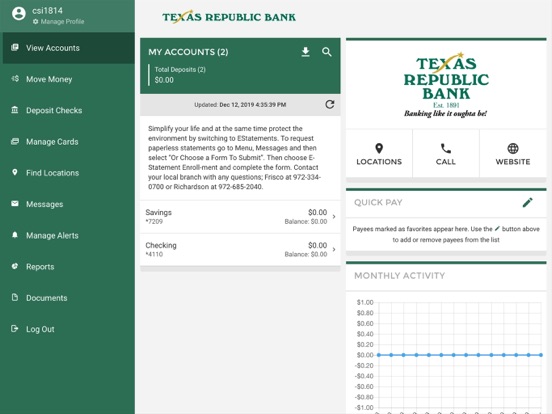The height and width of the screenshot is (414, 552).
Task: Click the Log Out label
Action: 40,330
